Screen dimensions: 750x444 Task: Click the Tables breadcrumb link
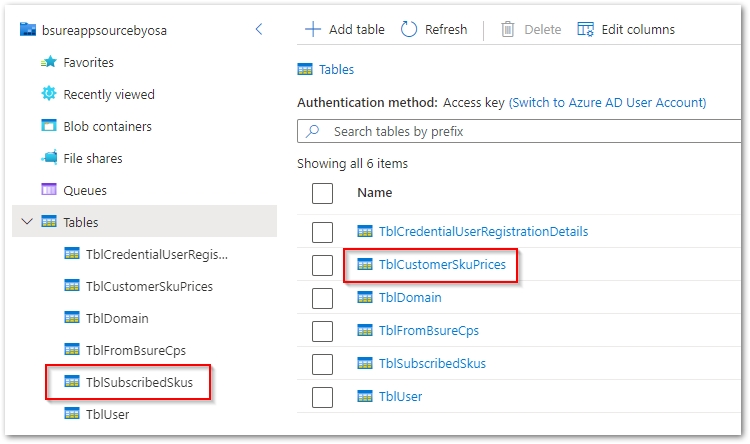click(x=336, y=70)
